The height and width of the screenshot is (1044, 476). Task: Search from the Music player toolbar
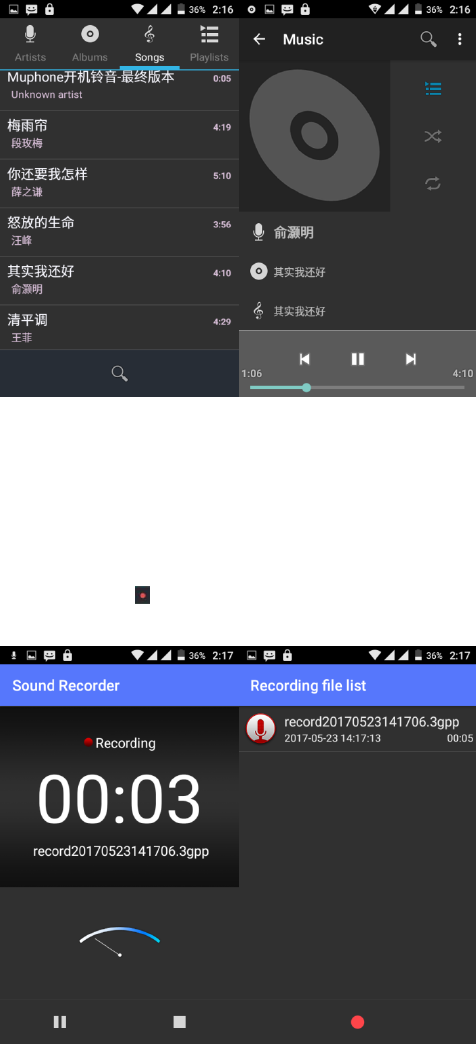429,39
